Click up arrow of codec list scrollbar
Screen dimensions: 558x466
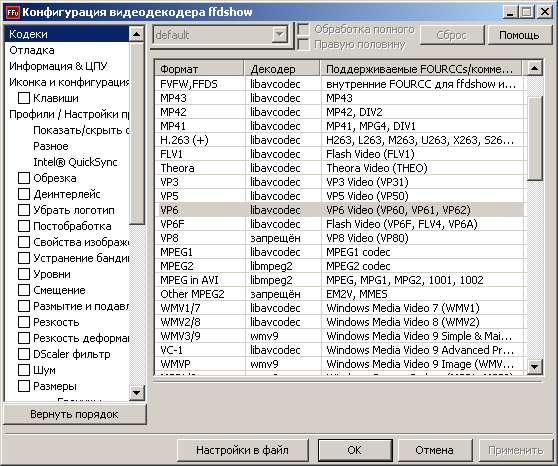(535, 68)
